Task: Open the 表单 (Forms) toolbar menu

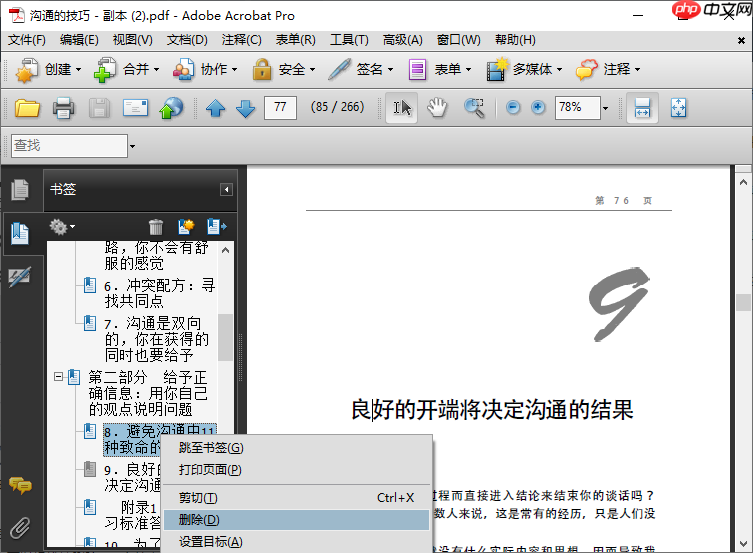Action: (439, 70)
